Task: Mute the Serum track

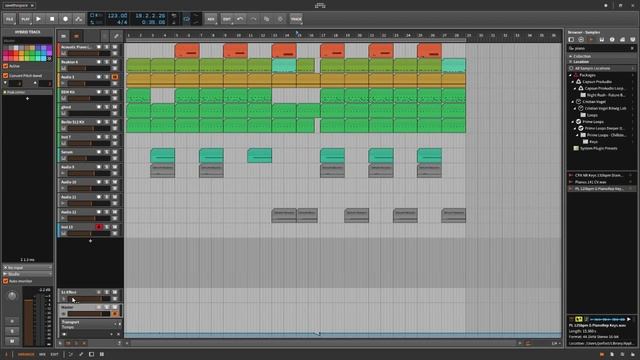Action: (115, 152)
